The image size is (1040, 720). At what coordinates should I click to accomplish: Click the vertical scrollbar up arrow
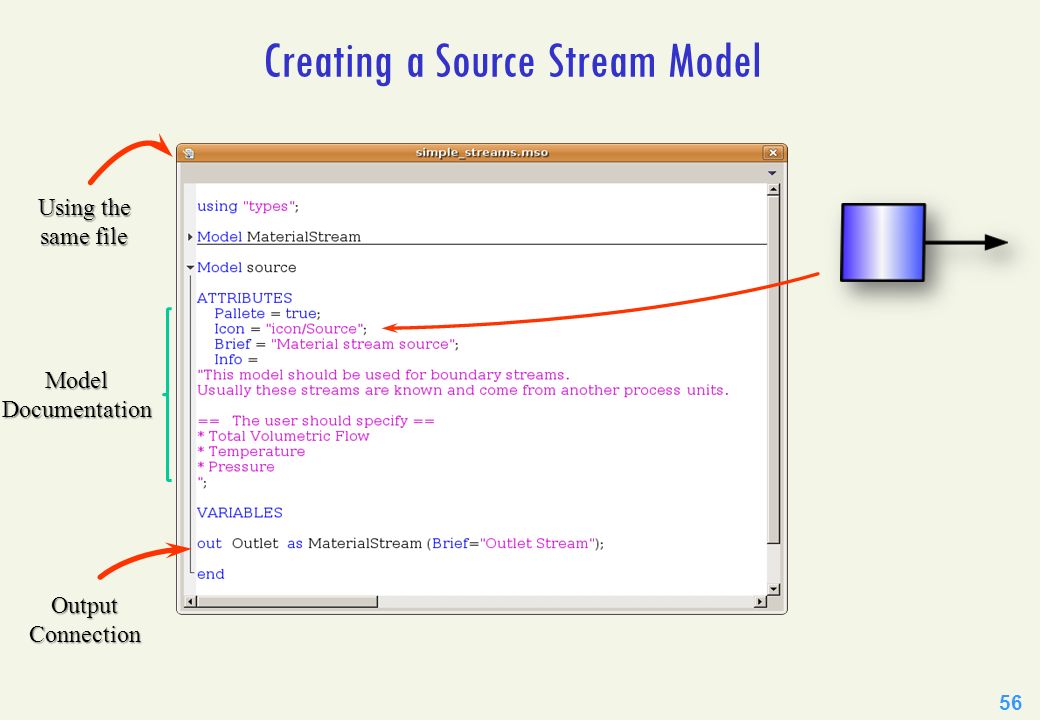click(773, 190)
